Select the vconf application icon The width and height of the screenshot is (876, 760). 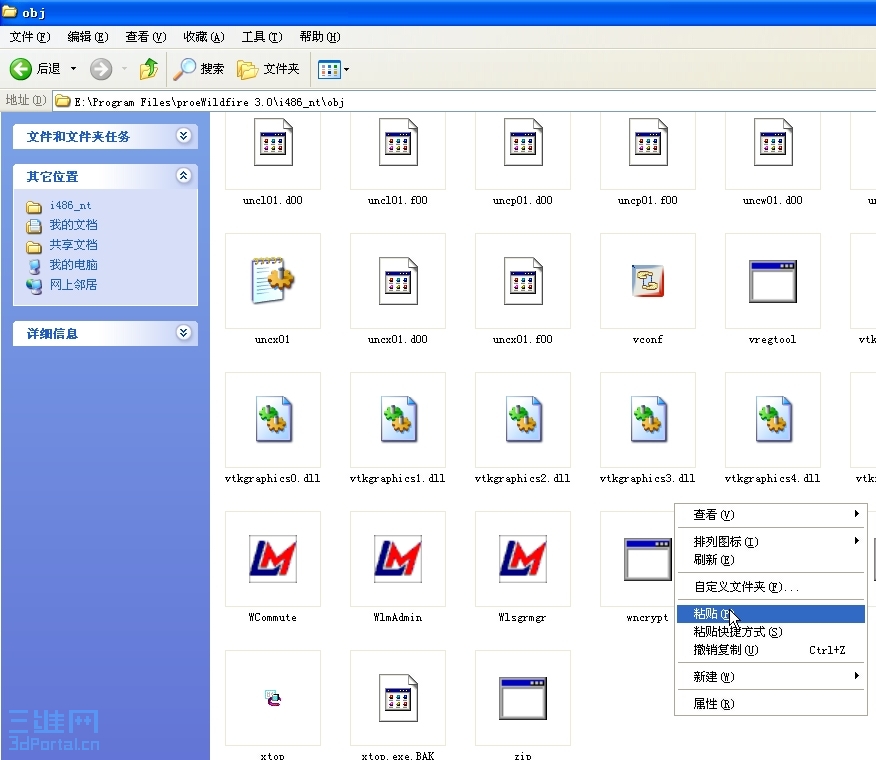point(648,281)
